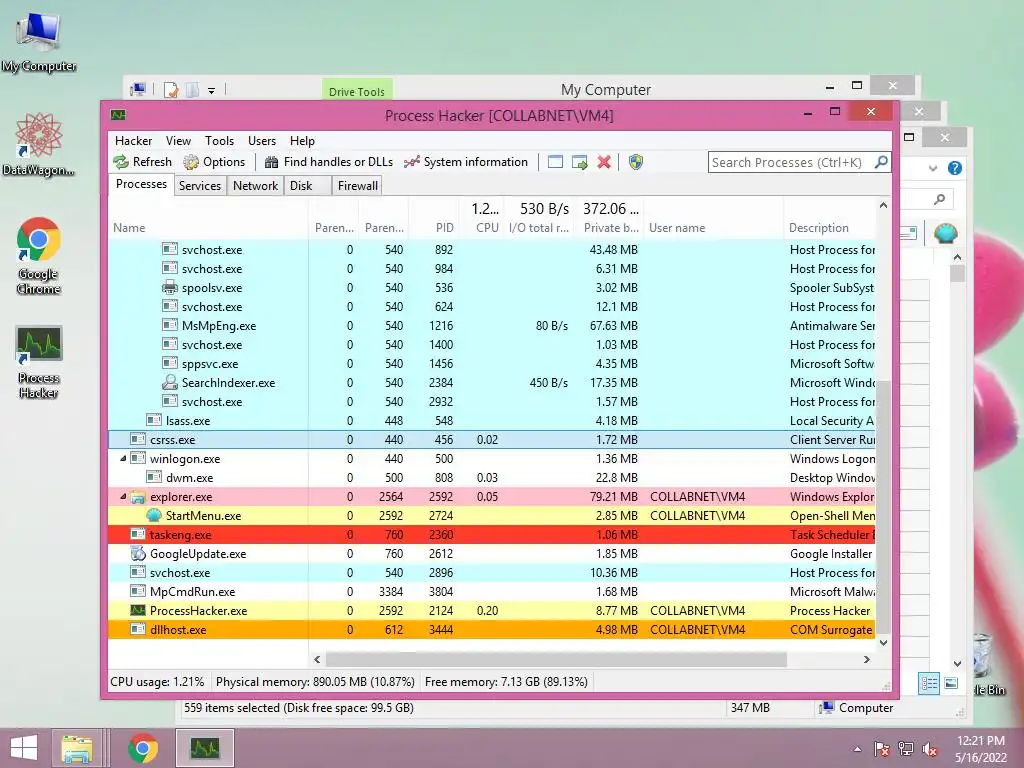1024x768 pixels.
Task: Click the Refresh toolbar button
Action: (x=142, y=162)
